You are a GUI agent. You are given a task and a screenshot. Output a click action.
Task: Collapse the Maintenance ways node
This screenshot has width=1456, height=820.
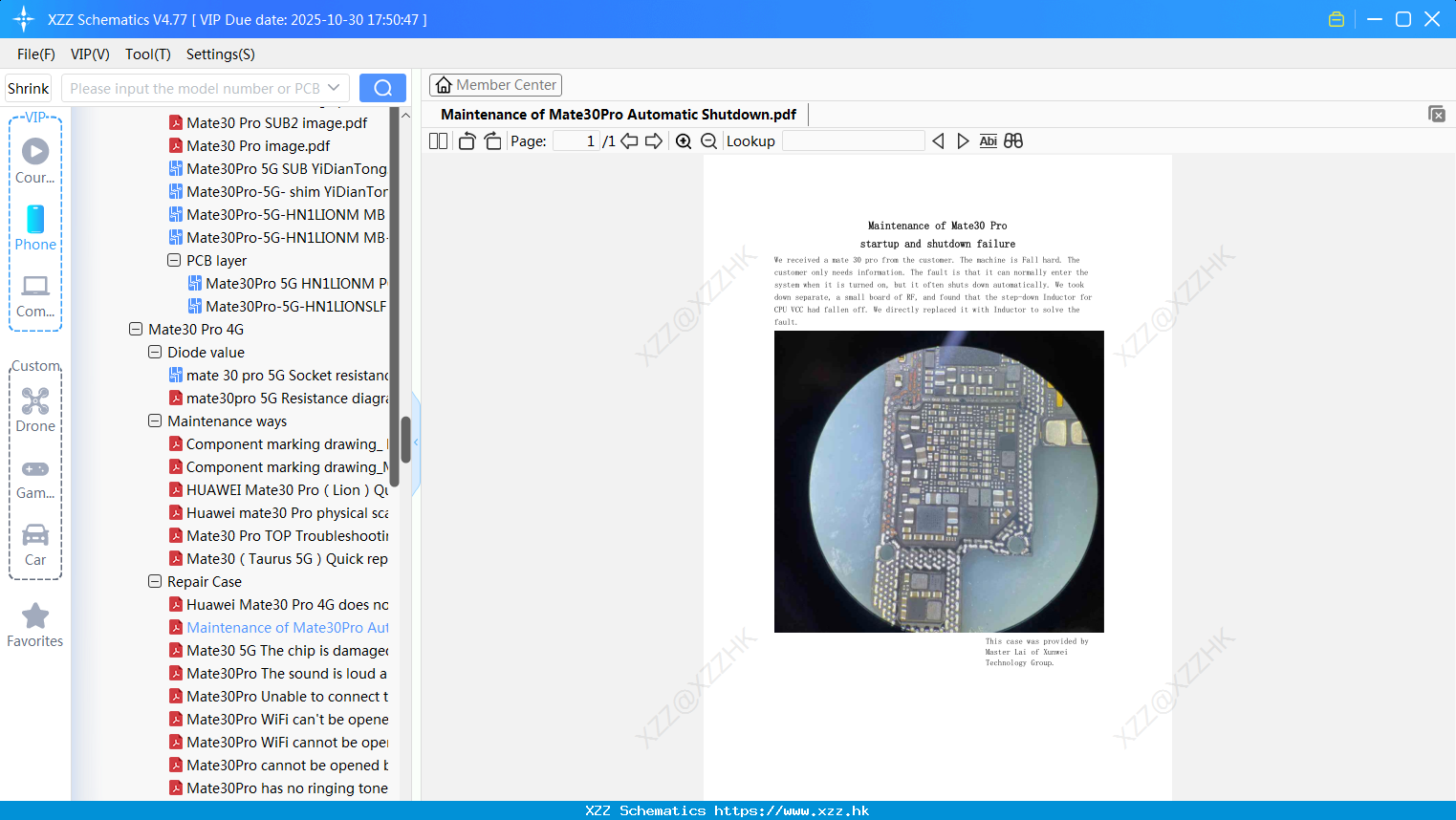[155, 421]
